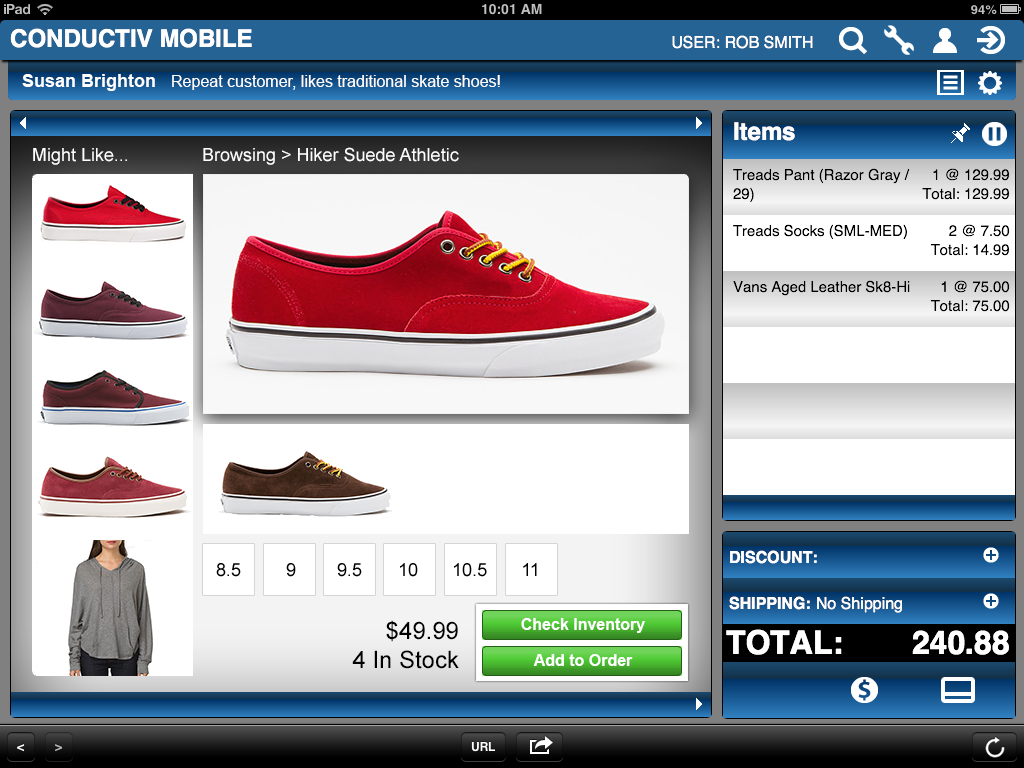Collapse browsing panel with top-left arrow

coord(23,123)
